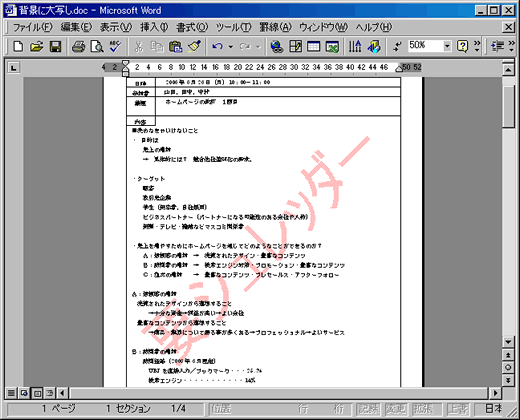Paste from clipboard using the toolbar icon
520x420 pixels.
[175, 46]
